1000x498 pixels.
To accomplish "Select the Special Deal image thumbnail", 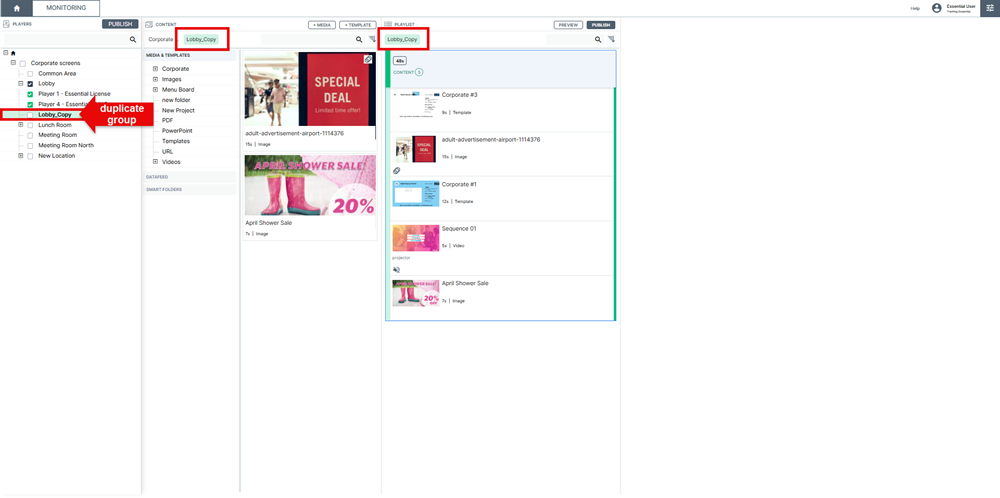I will coord(310,89).
